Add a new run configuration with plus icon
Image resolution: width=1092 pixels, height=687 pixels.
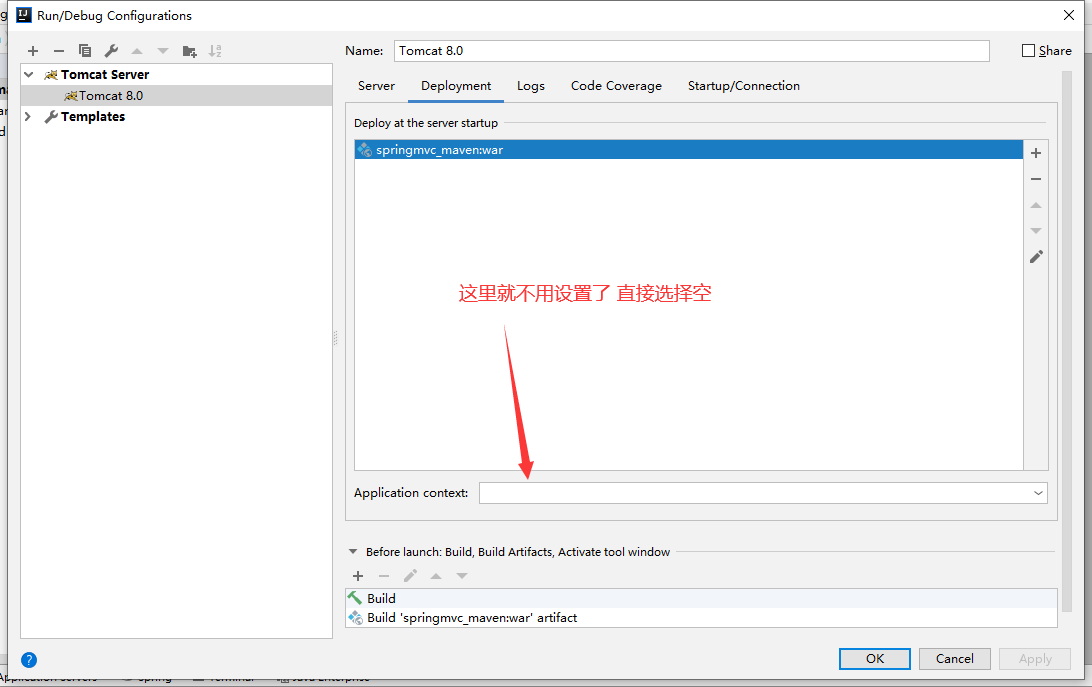[33, 51]
